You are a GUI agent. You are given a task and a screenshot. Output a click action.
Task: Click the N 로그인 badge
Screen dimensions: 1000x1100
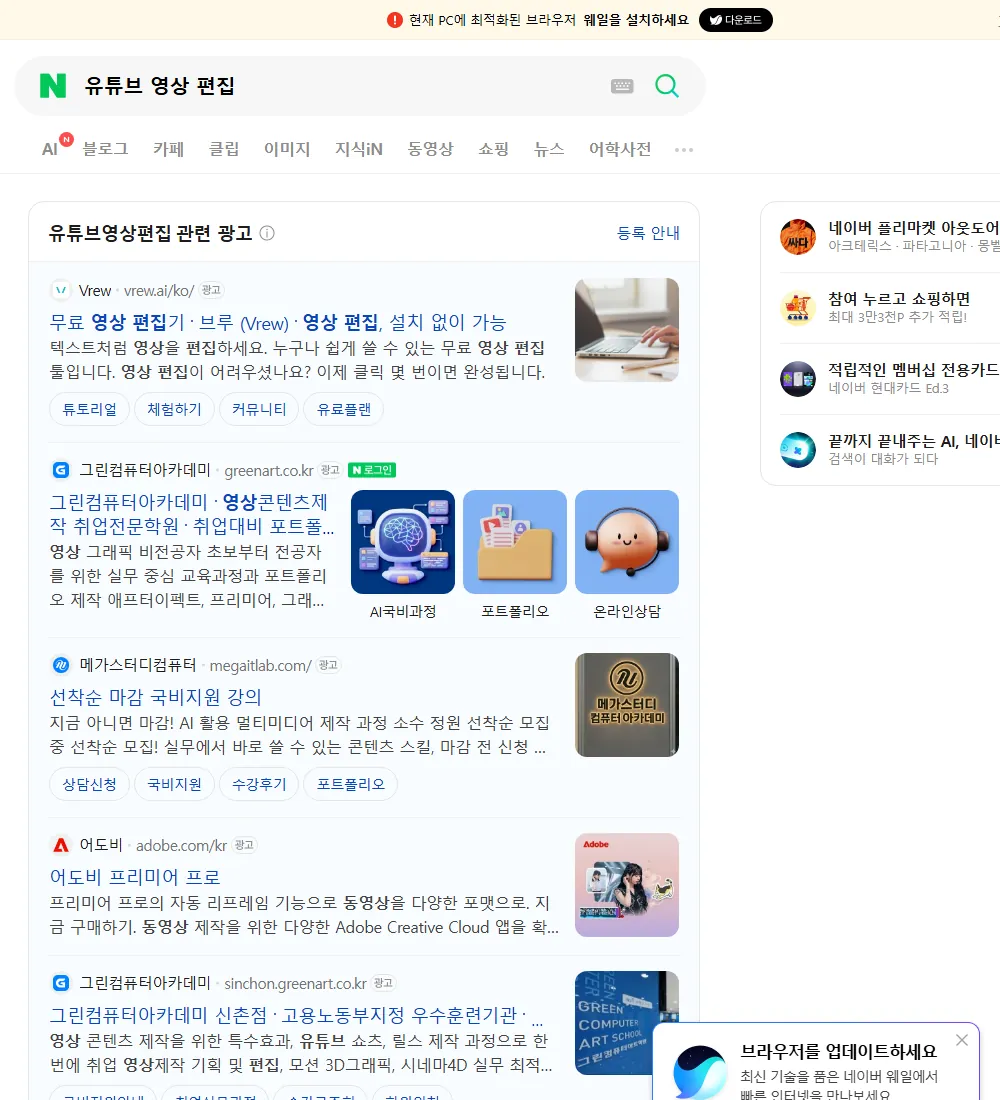[x=372, y=470]
